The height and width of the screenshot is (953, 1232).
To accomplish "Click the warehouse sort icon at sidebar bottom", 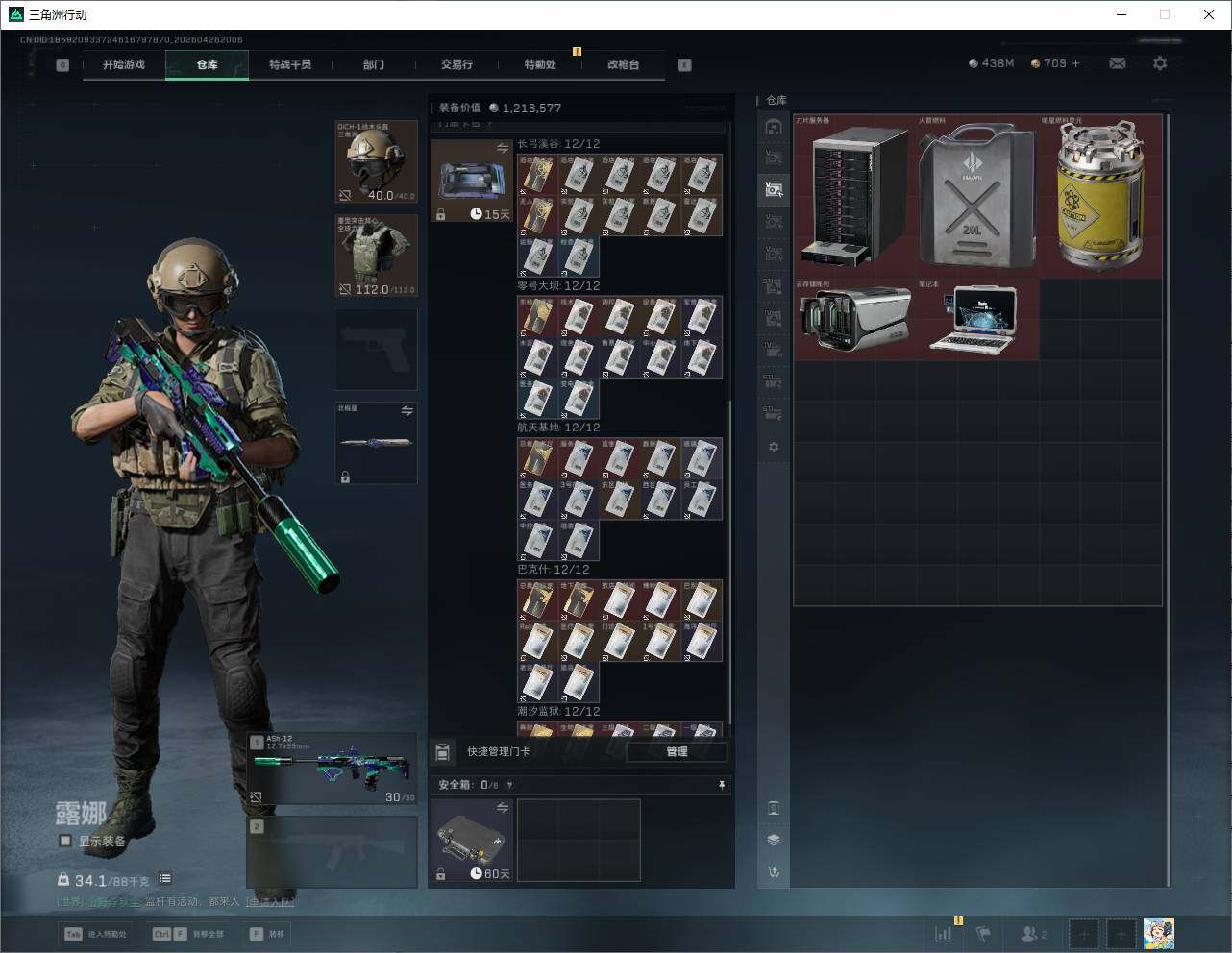I will (774, 871).
